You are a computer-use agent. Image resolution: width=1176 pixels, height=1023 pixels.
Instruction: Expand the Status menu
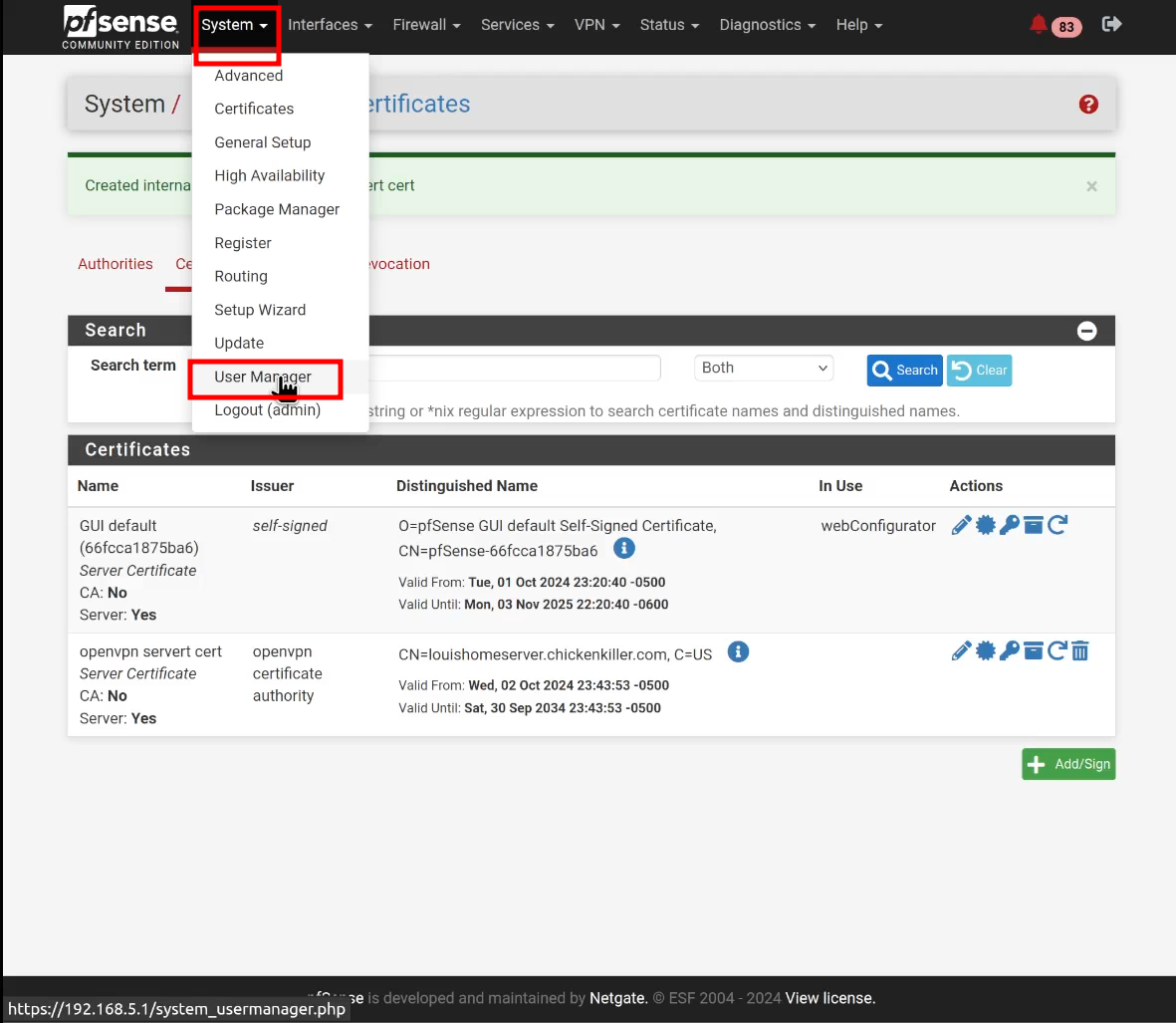(669, 25)
